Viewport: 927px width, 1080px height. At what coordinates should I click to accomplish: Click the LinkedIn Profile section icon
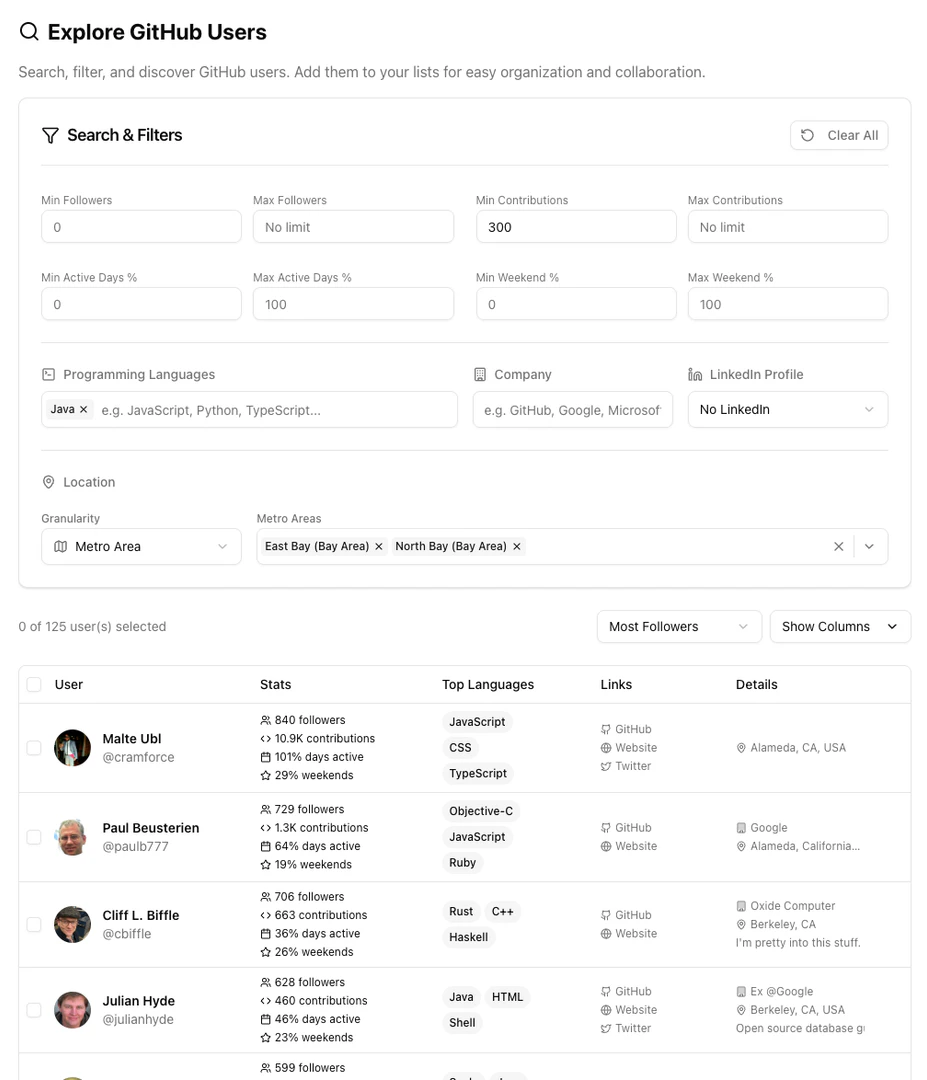pos(695,373)
